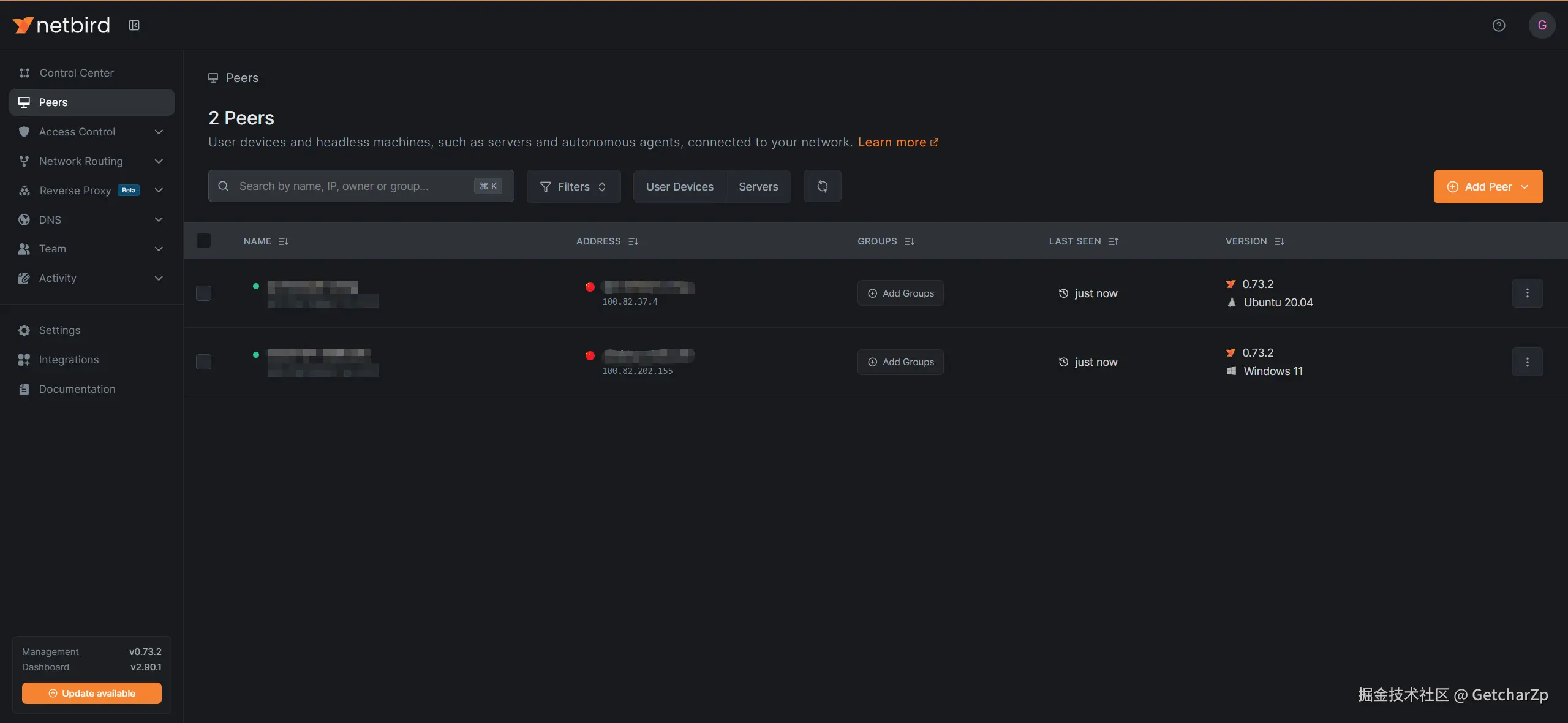The image size is (1568, 723).
Task: Open the Filters dropdown
Action: tap(573, 186)
